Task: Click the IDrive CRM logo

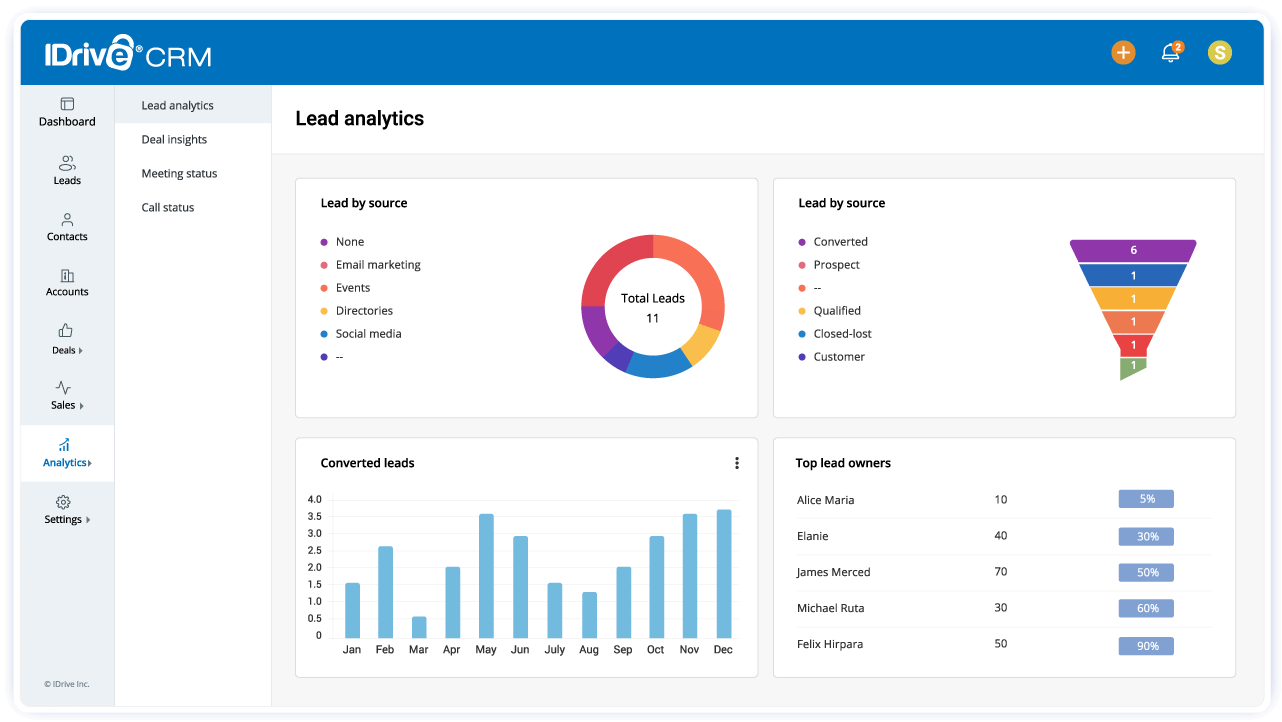Action: (x=128, y=54)
